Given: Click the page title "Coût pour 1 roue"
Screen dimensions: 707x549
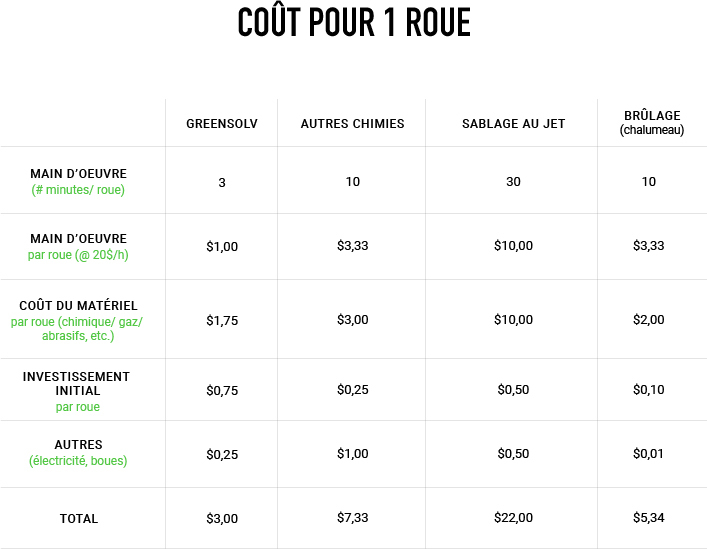Looking at the screenshot, I should (353, 24).
